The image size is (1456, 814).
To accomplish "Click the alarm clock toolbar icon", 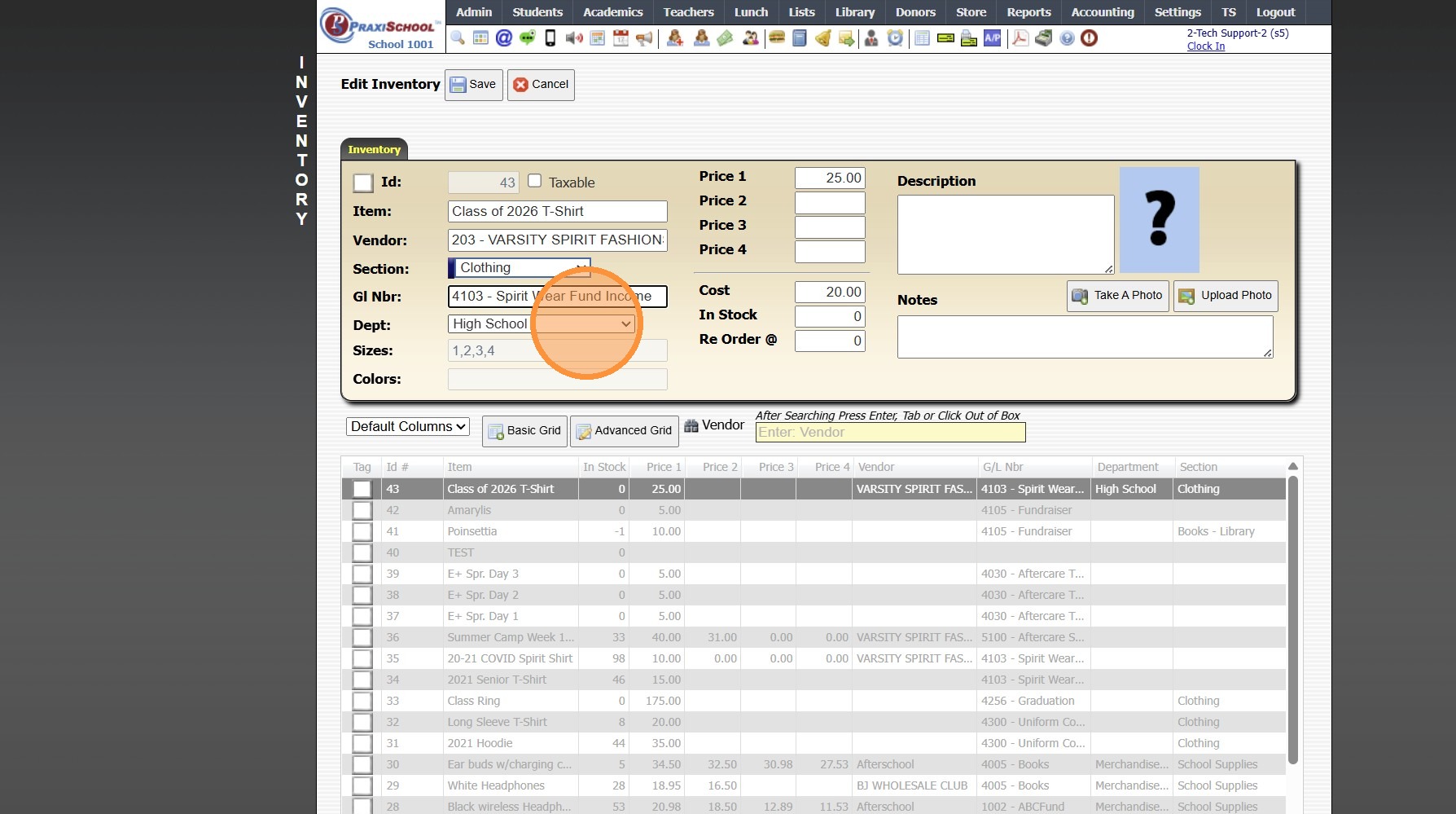I will [895, 38].
